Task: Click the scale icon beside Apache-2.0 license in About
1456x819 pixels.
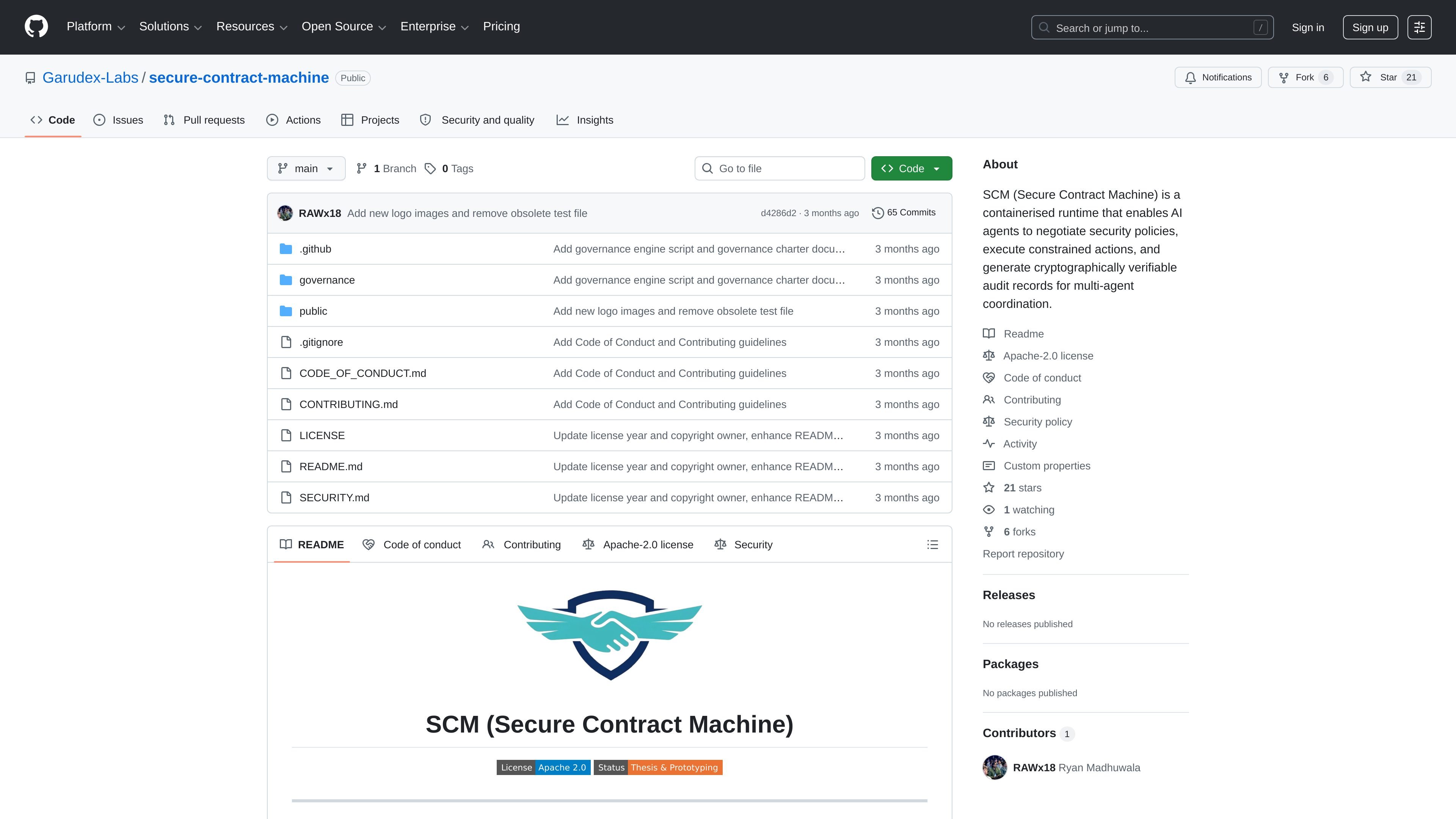Action: 988,356
